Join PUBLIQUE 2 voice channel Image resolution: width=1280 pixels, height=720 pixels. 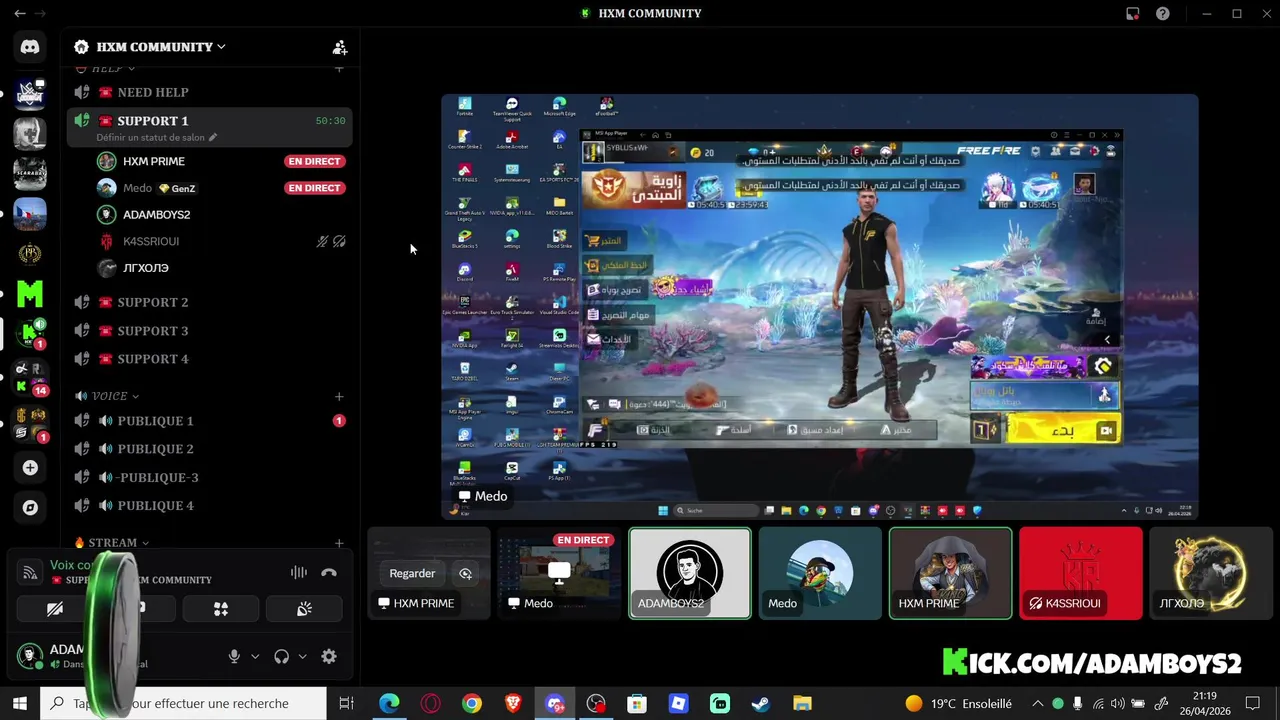pyautogui.click(x=210, y=449)
